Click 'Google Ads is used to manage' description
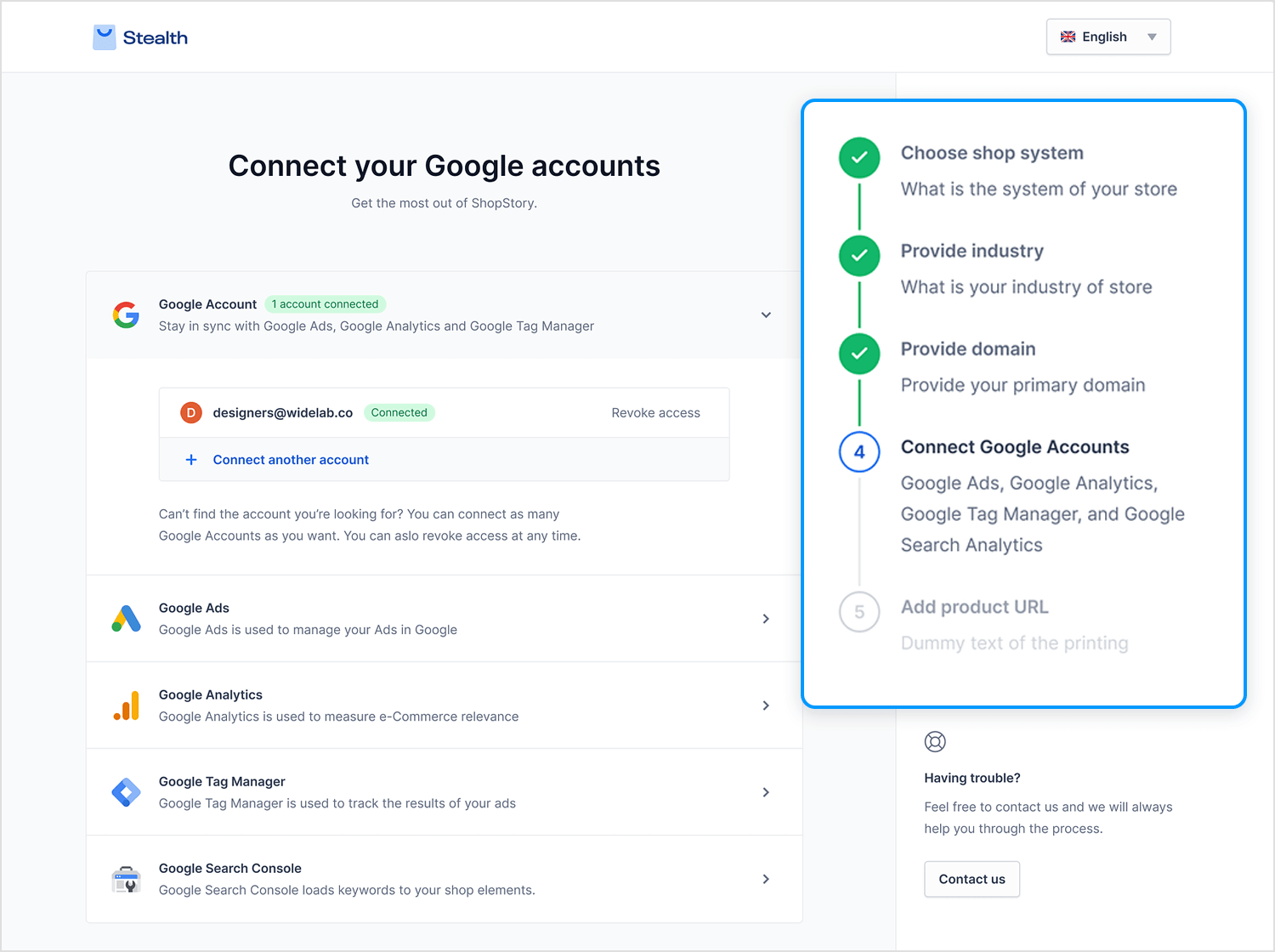Screen dimensions: 1275x952 (308, 630)
